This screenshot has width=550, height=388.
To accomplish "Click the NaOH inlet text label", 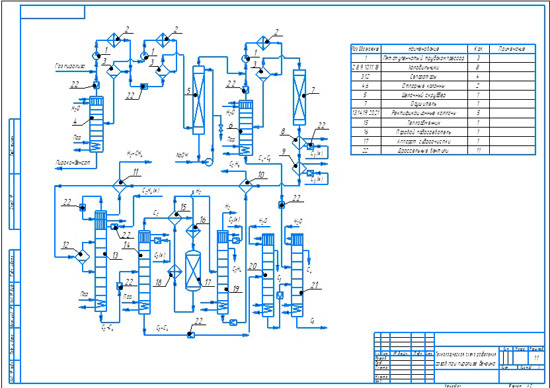I will point(182,155).
